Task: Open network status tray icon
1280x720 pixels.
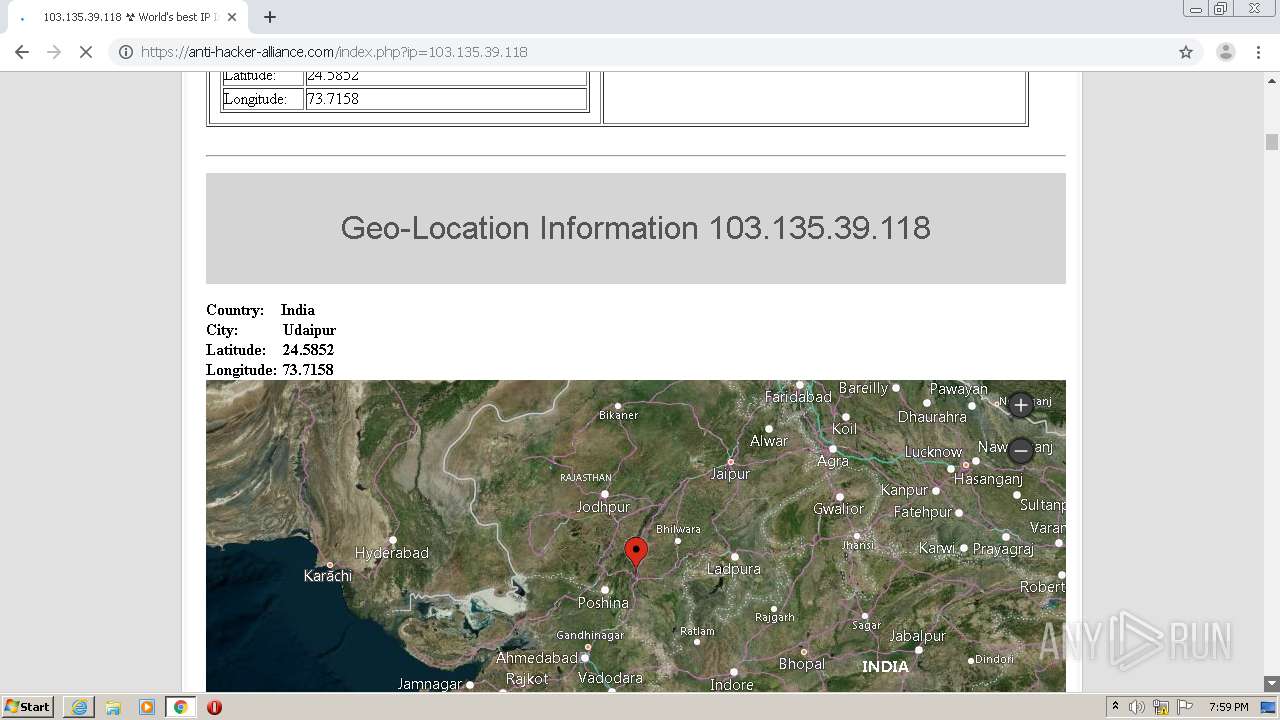Action: (x=1160, y=707)
